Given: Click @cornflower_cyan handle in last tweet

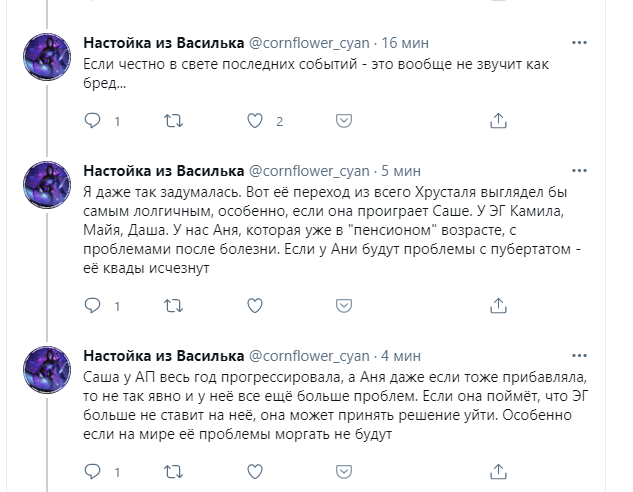Looking at the screenshot, I should (x=308, y=355).
